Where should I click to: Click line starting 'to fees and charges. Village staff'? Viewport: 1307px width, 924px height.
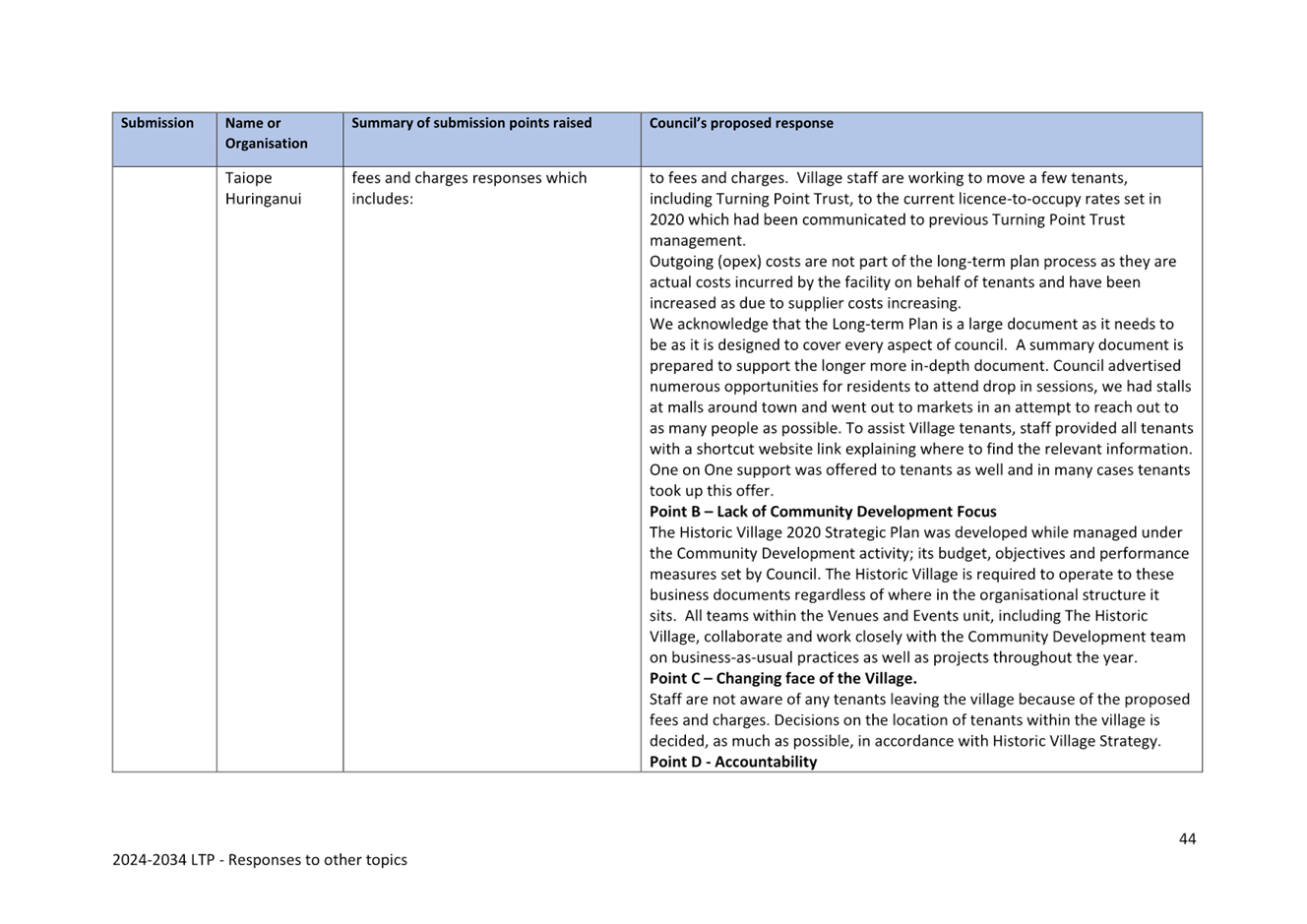click(889, 178)
